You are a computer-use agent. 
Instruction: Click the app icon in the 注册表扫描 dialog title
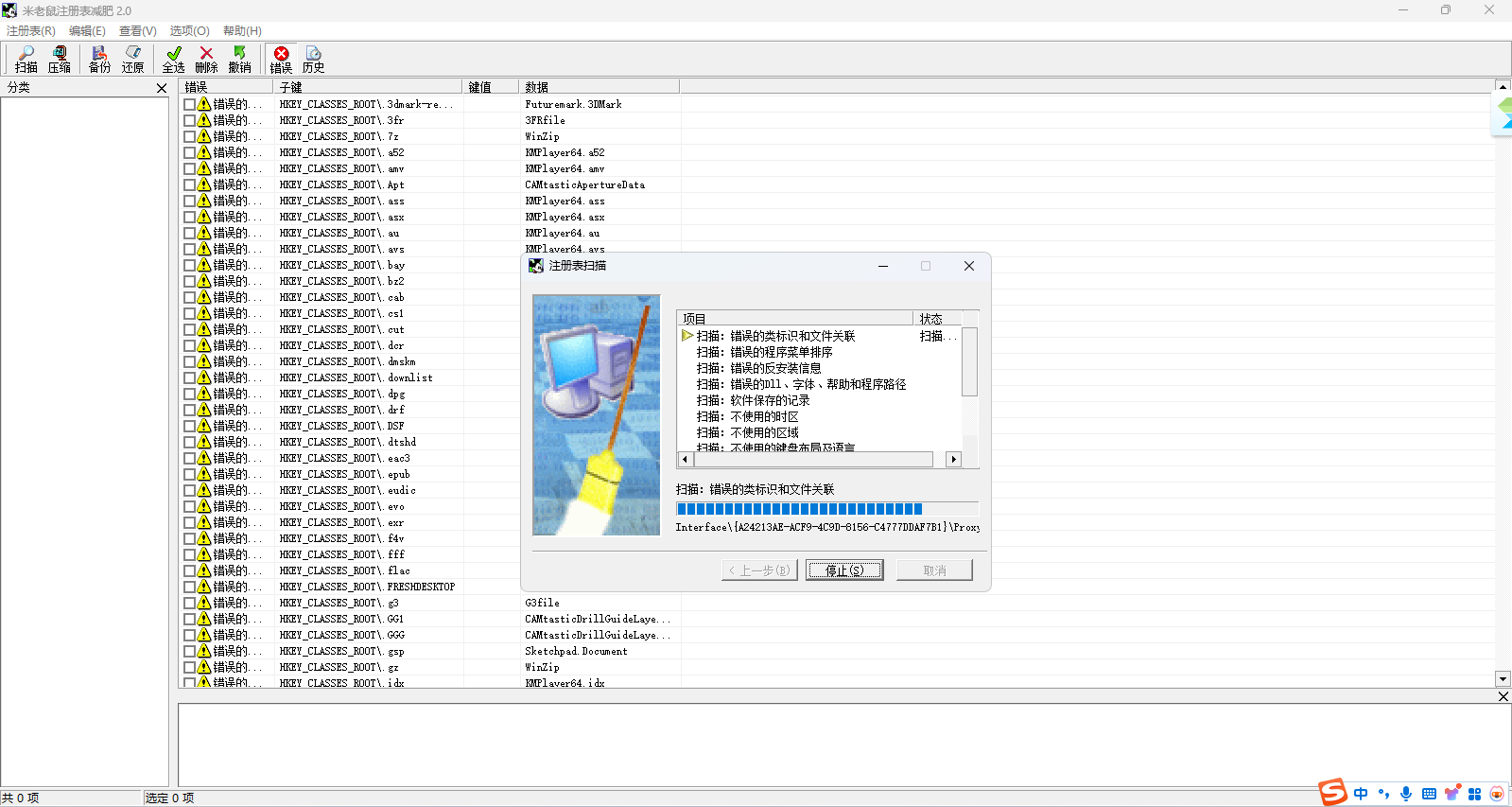click(536, 266)
